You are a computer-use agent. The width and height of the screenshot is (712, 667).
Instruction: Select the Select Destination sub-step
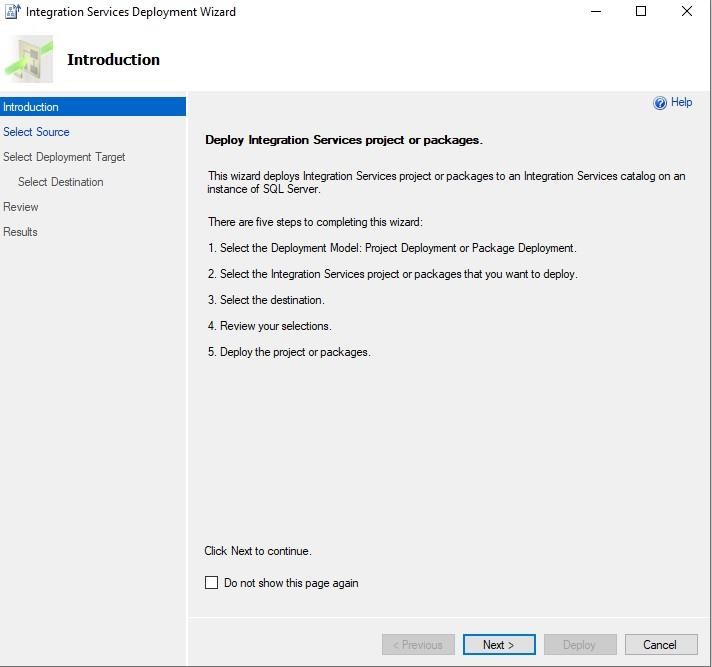[x=60, y=182]
